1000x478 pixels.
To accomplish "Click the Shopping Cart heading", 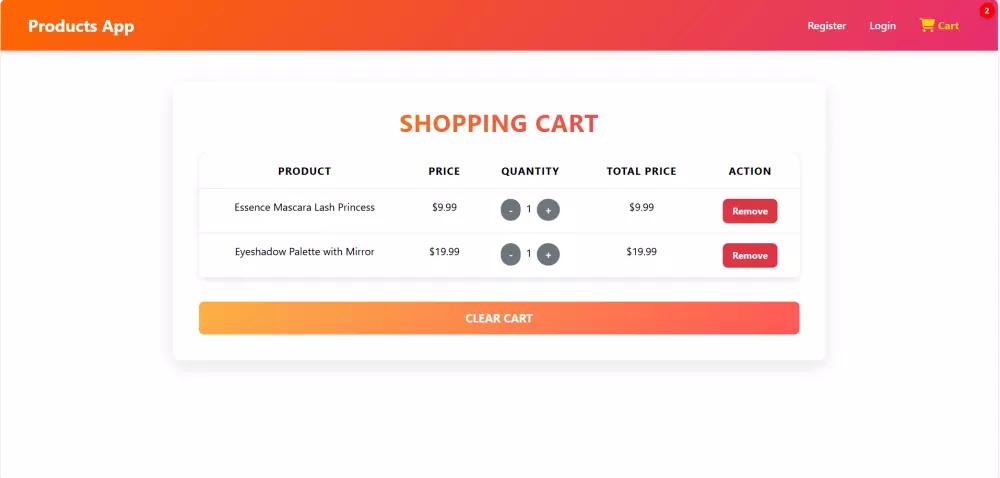I will coord(499,124).
